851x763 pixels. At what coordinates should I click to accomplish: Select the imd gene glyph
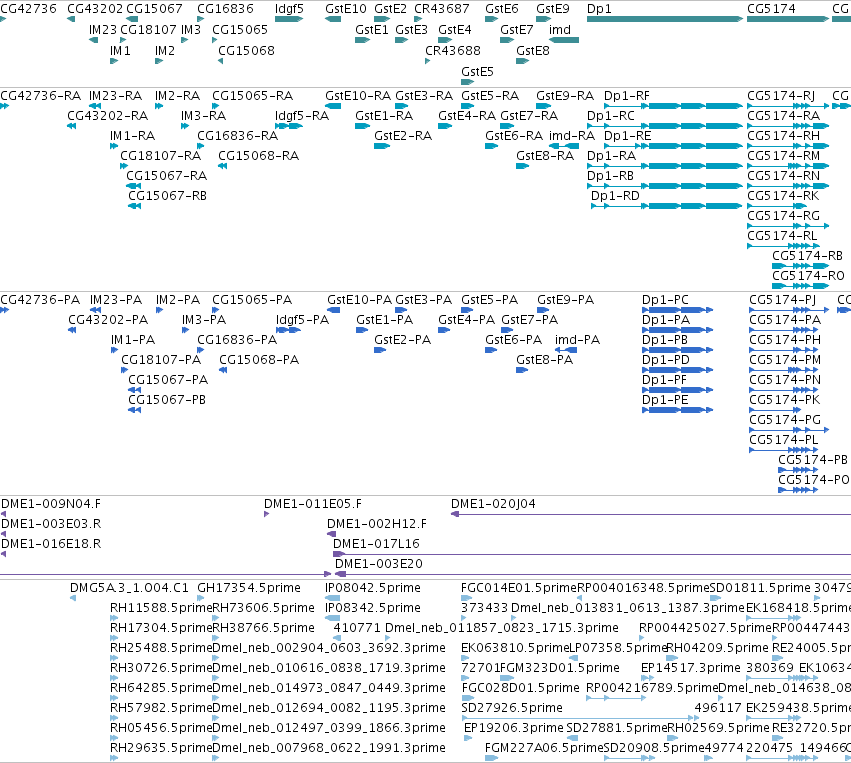coord(564,40)
